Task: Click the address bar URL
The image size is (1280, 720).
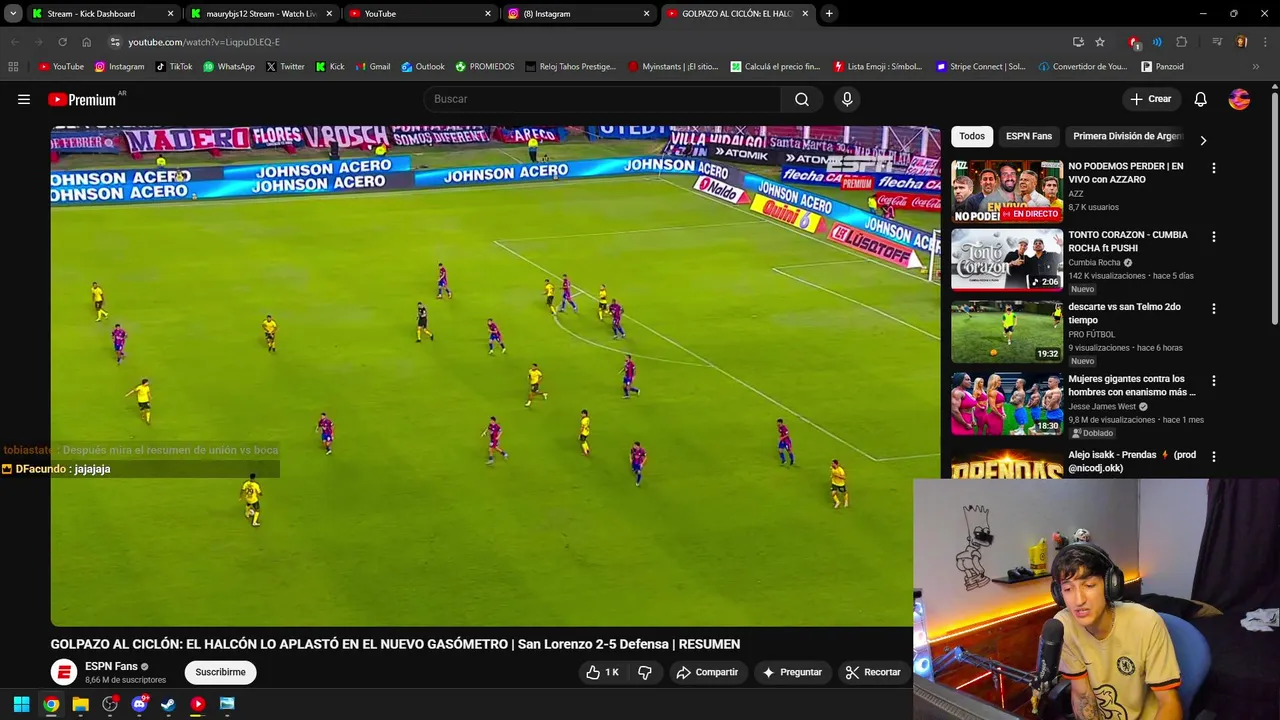Action: [x=204, y=42]
